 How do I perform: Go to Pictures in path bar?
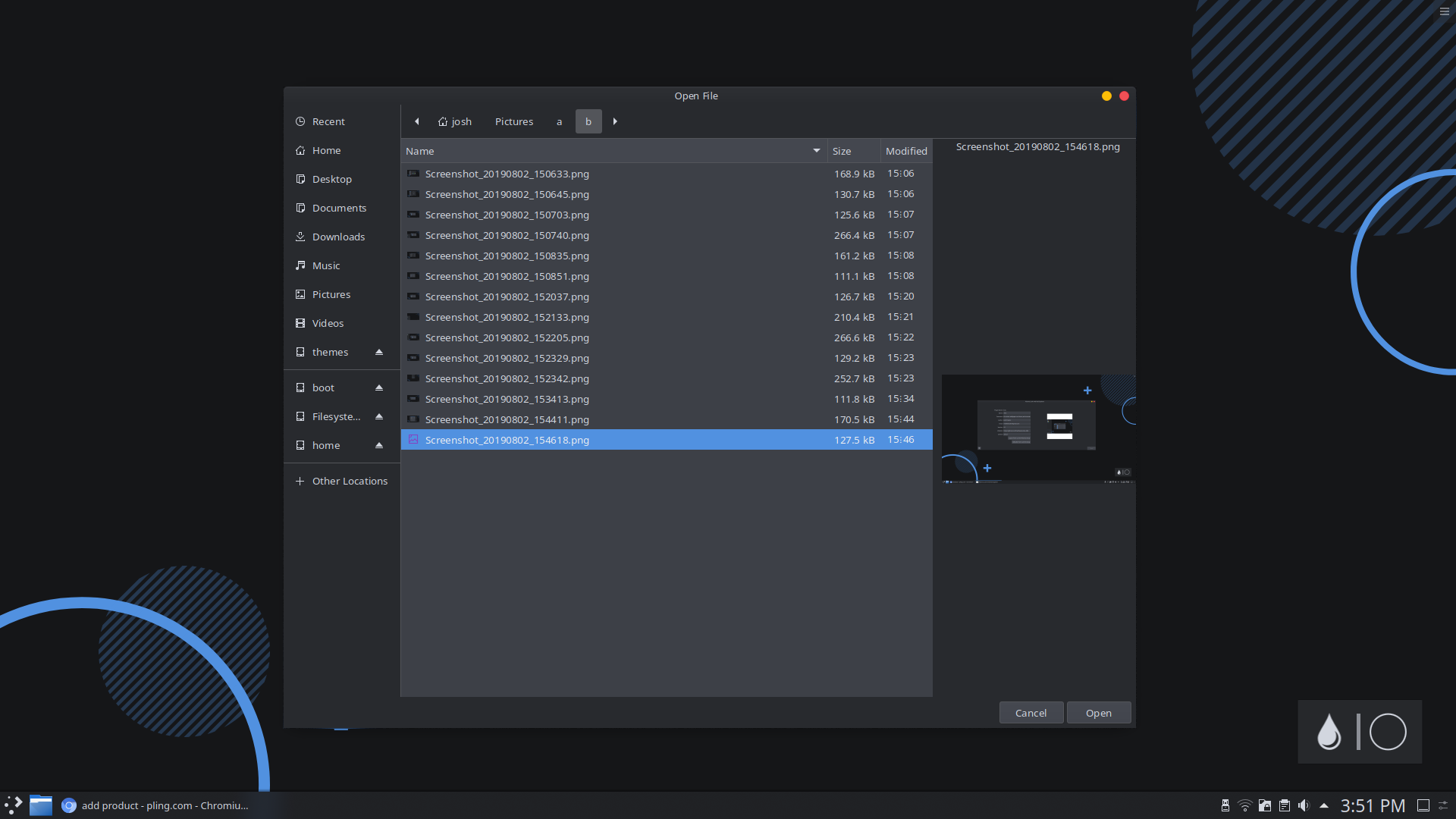(x=514, y=121)
